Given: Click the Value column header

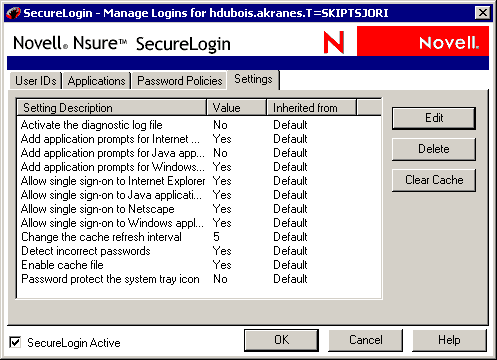Looking at the screenshot, I should (x=237, y=108).
